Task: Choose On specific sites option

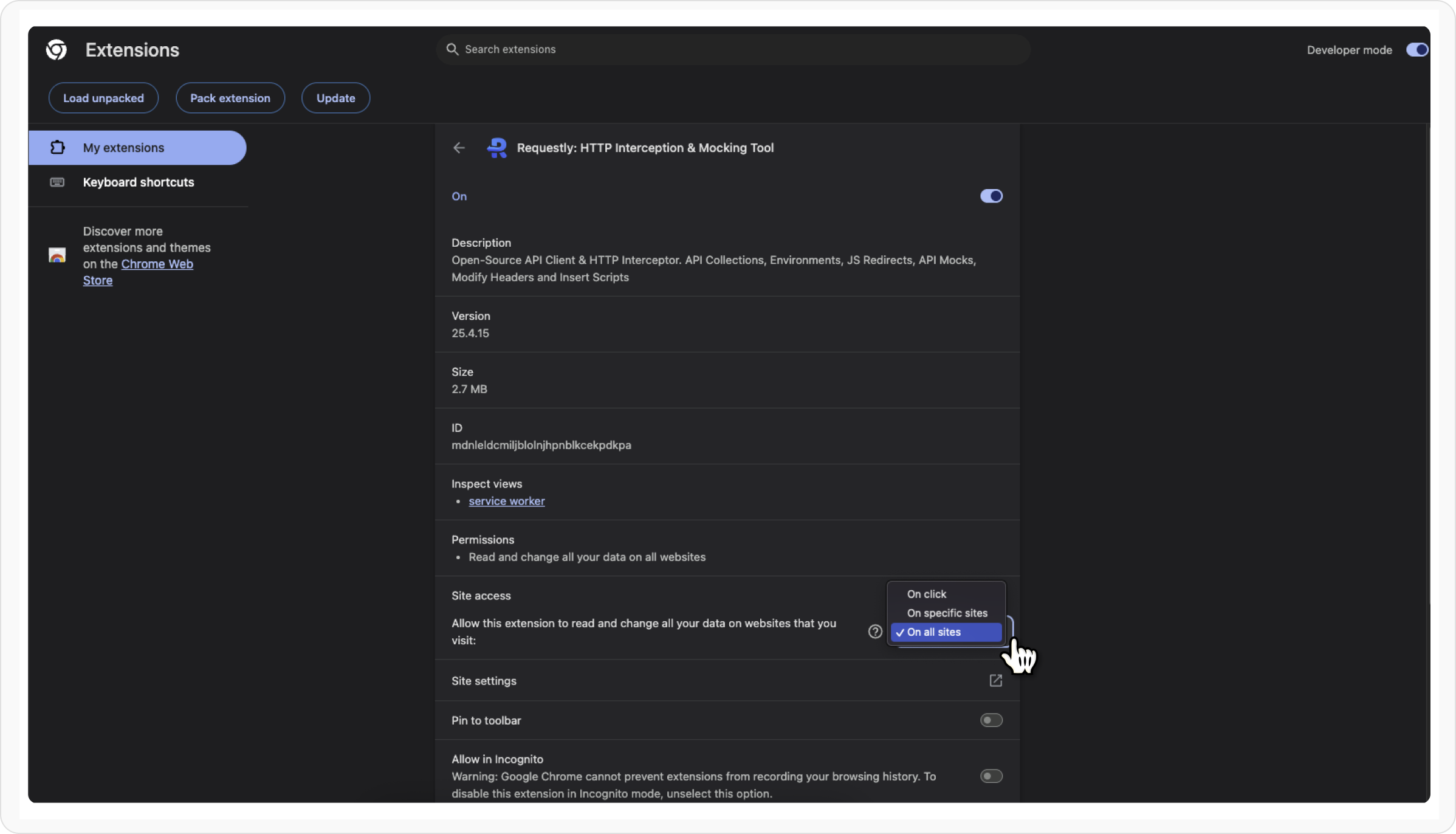Action: coord(947,613)
